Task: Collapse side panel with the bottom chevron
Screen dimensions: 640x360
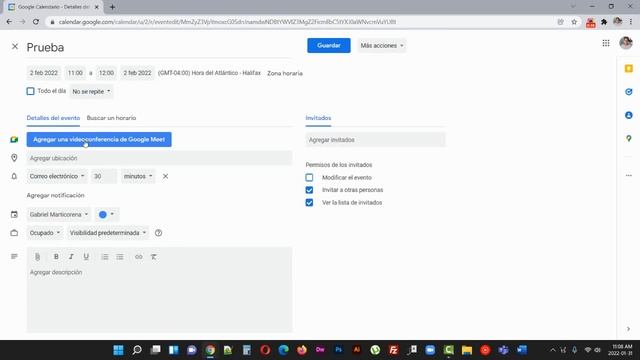Action: click(x=628, y=329)
